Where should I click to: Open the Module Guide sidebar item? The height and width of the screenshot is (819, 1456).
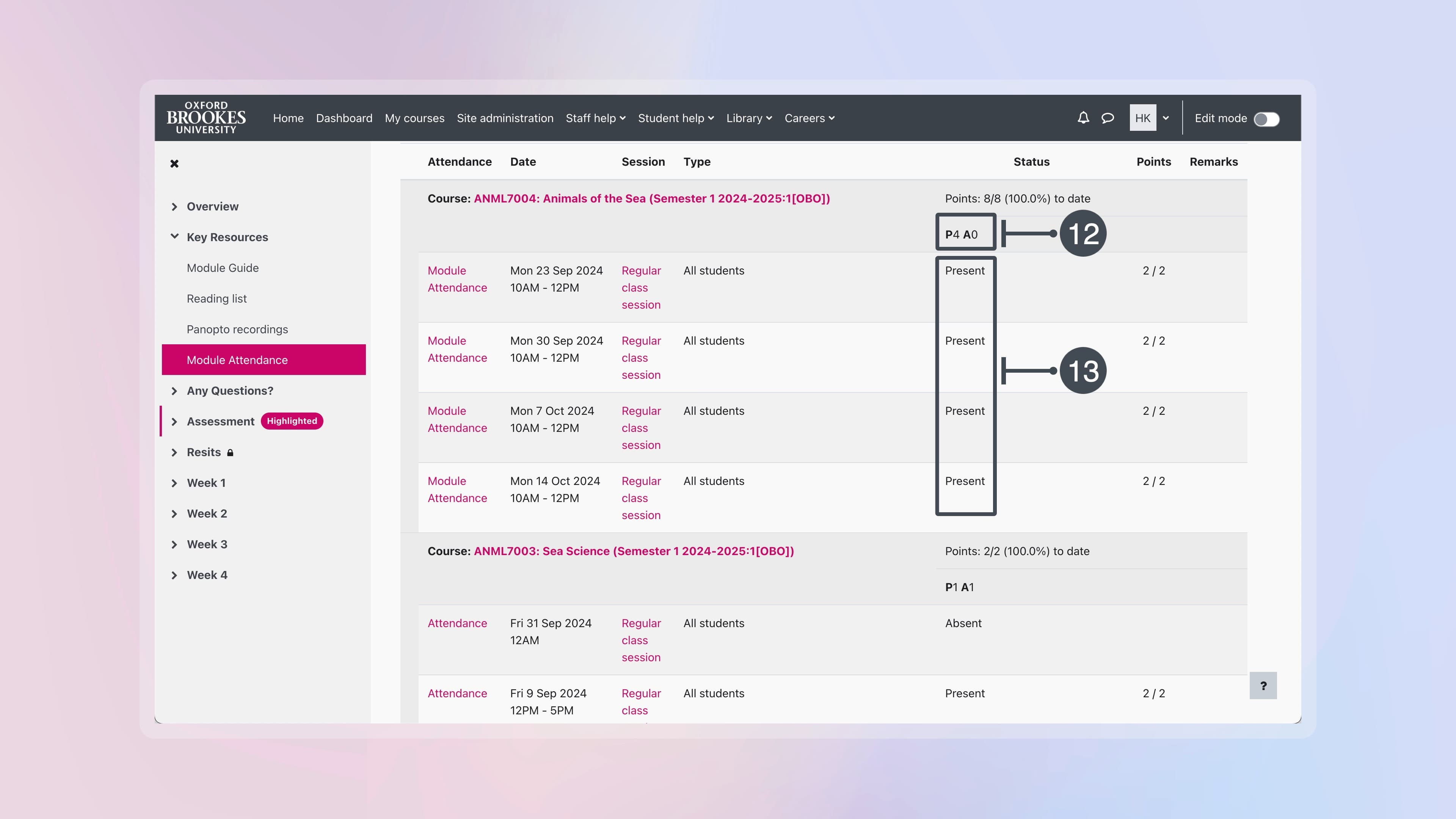click(x=223, y=268)
